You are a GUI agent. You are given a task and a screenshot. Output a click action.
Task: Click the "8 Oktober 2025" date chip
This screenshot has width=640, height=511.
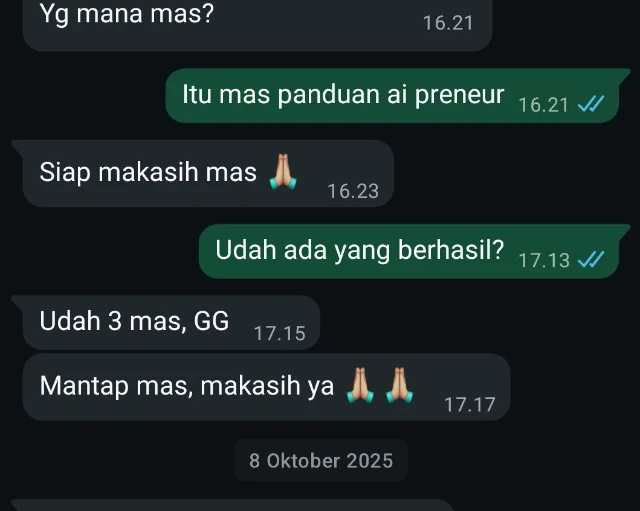(x=321, y=460)
